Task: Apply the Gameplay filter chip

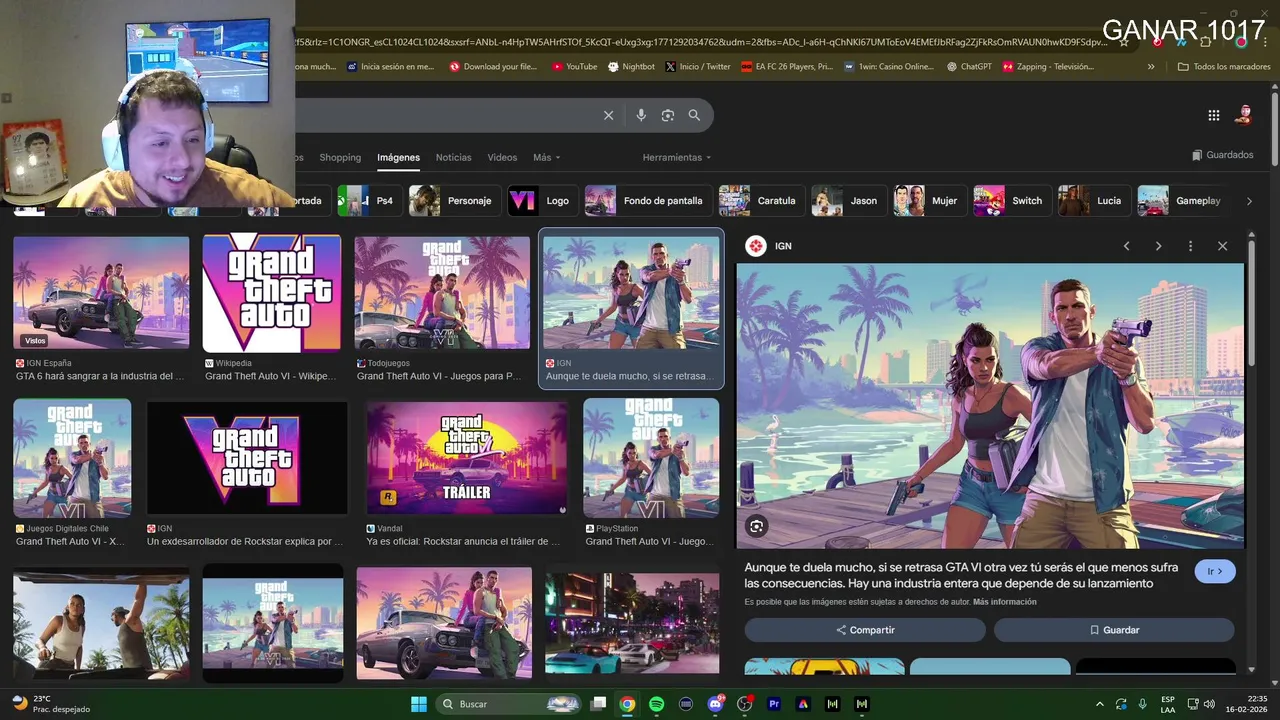Action: 1182,200
